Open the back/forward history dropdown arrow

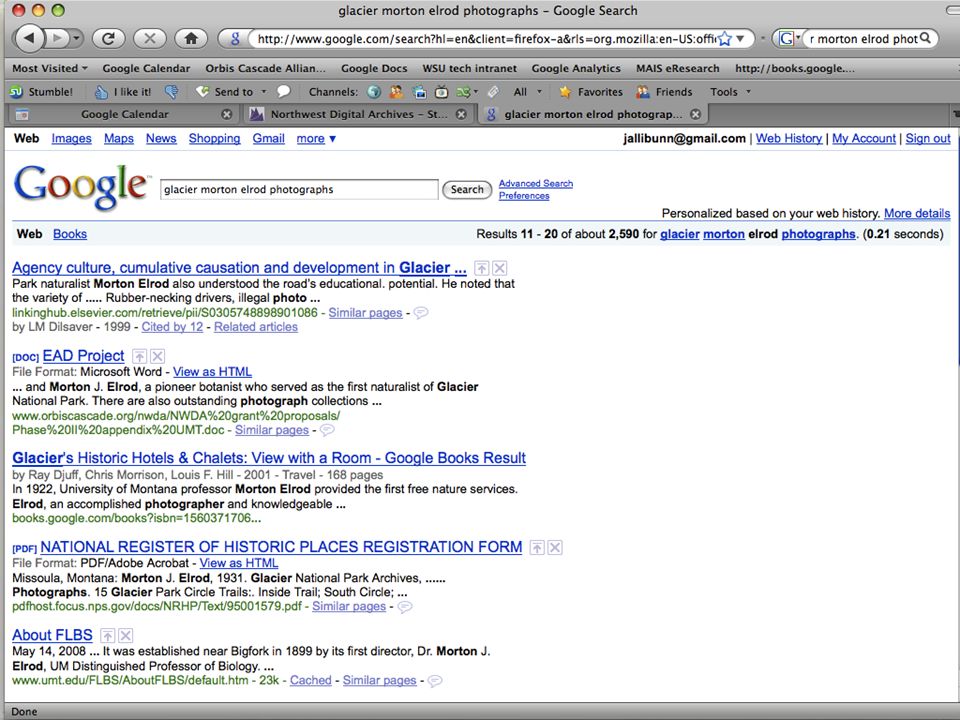[x=77, y=39]
